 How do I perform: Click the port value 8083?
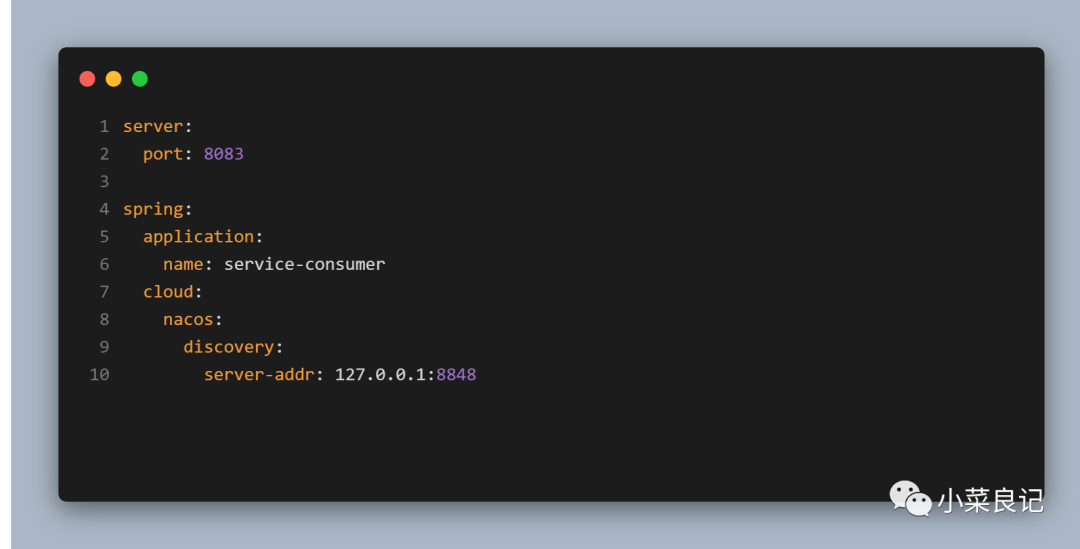coord(224,154)
